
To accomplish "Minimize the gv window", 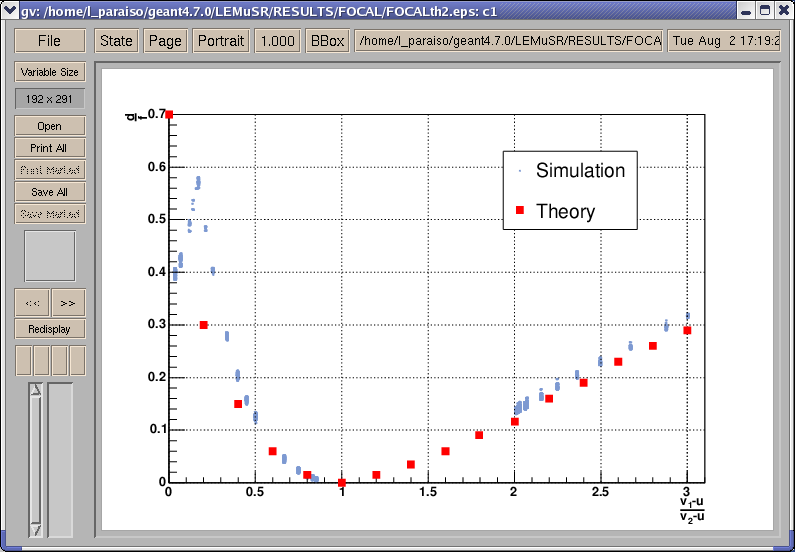I will [x=746, y=10].
